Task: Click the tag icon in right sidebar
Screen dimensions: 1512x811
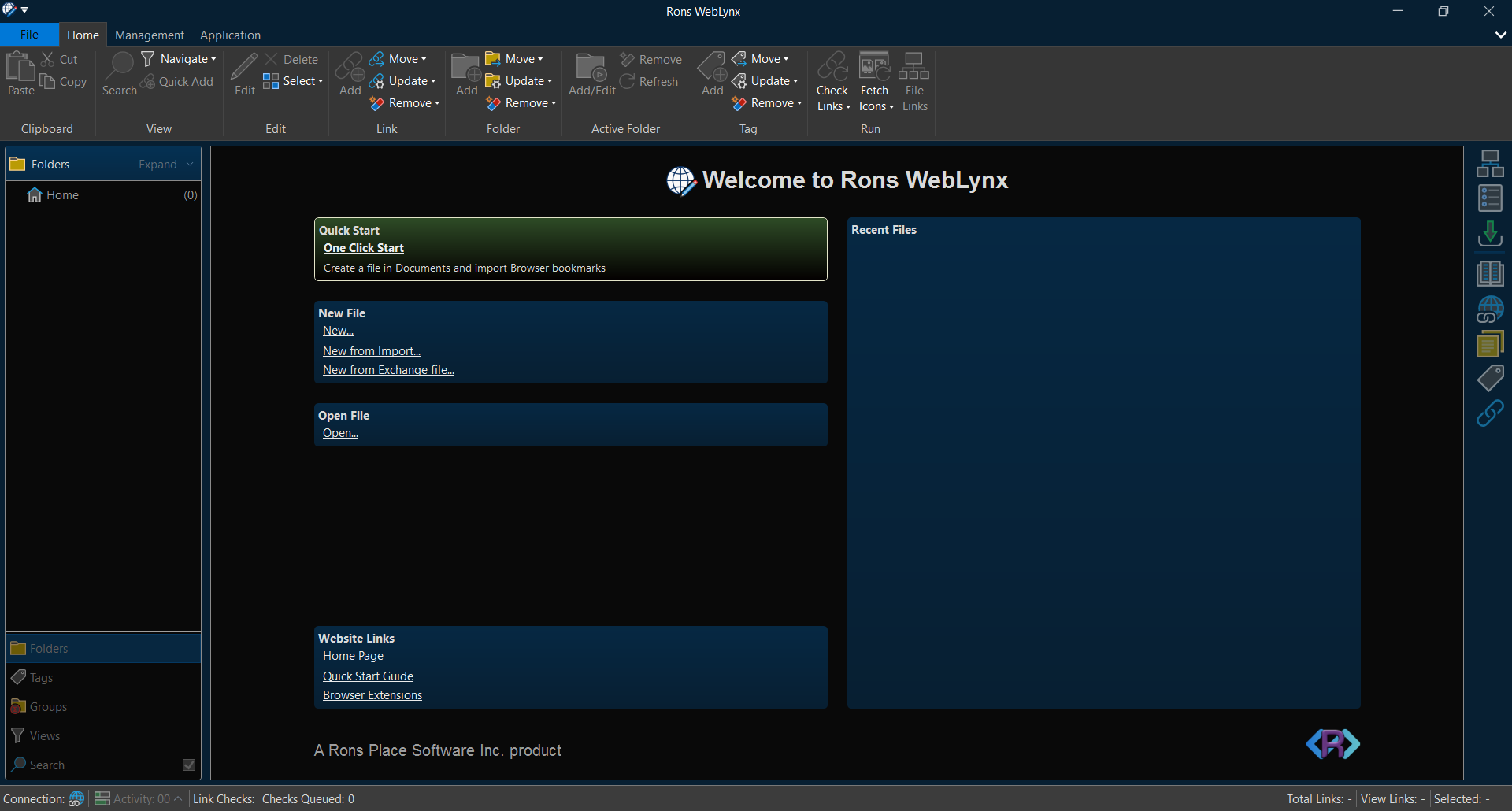Action: (1490, 378)
